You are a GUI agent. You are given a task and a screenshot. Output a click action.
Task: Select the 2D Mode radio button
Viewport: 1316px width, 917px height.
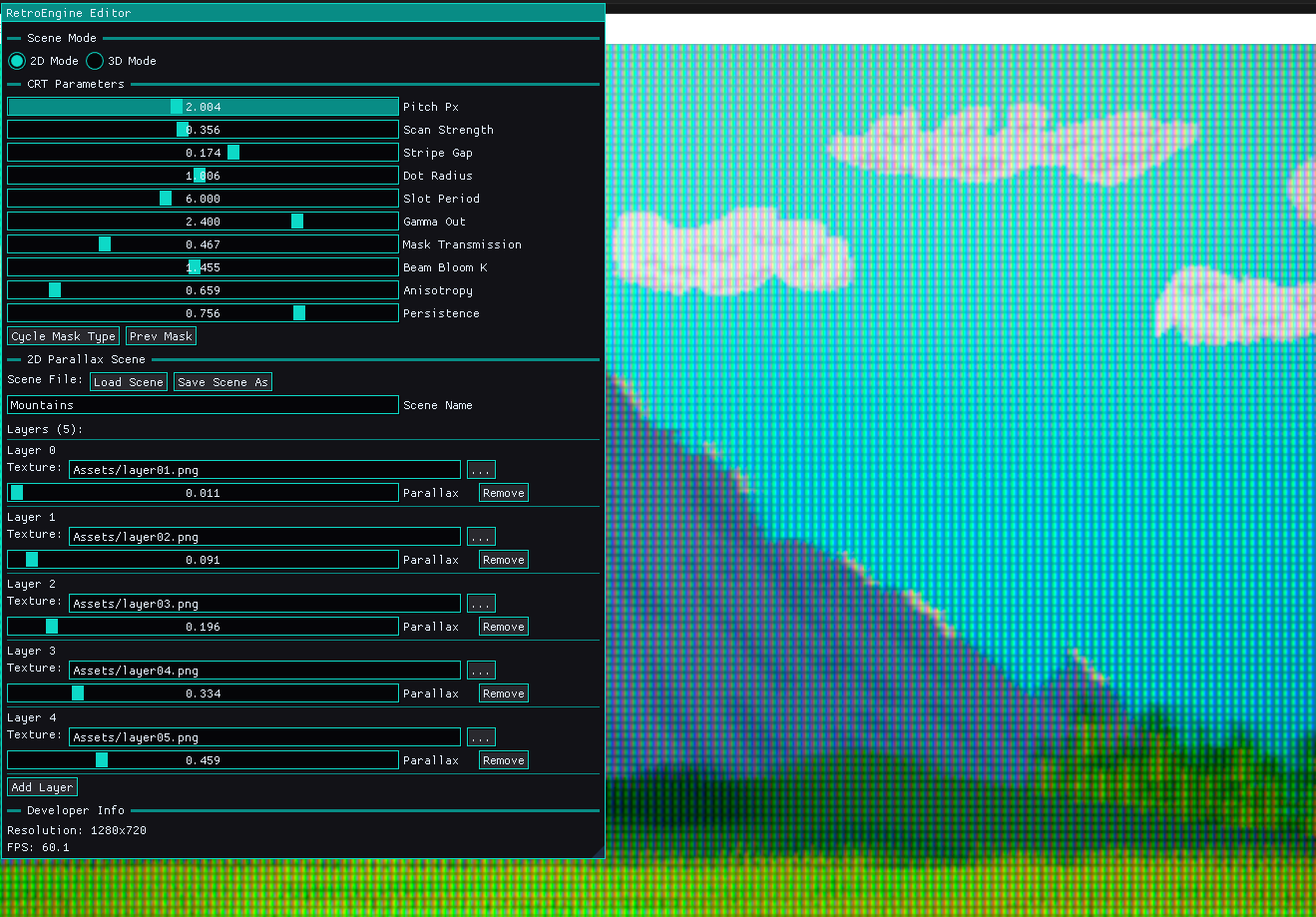16,60
